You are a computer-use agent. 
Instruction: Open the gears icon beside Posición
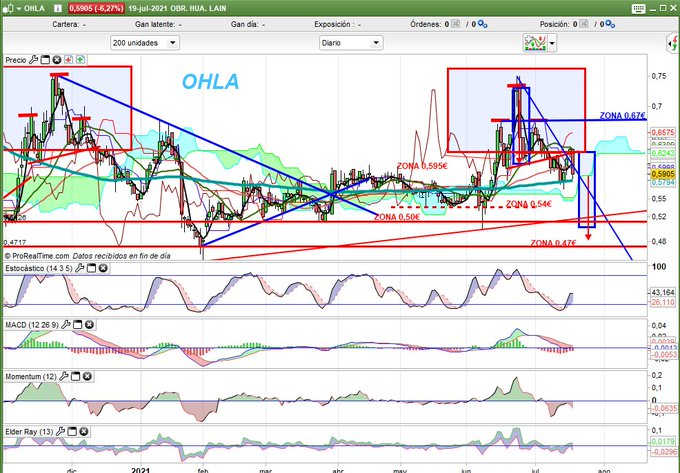coord(610,24)
